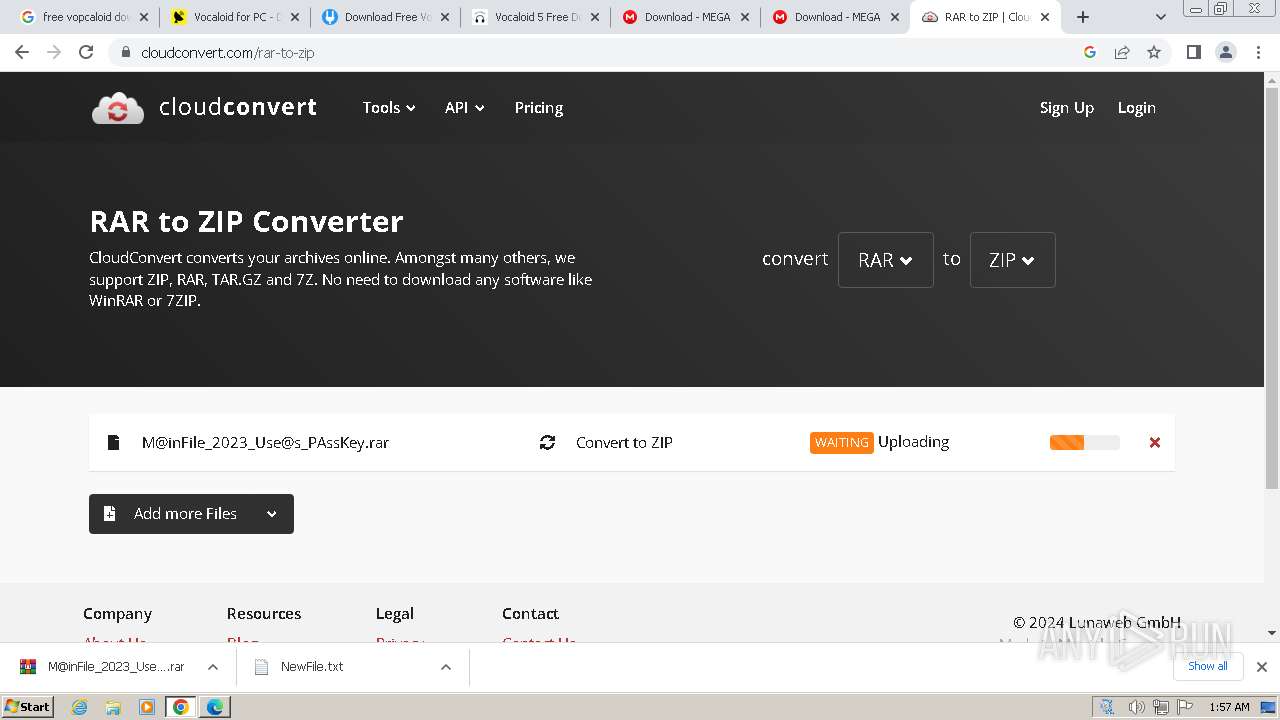Viewport: 1280px width, 720px height.
Task: Click the Login link
Action: click(x=1136, y=108)
